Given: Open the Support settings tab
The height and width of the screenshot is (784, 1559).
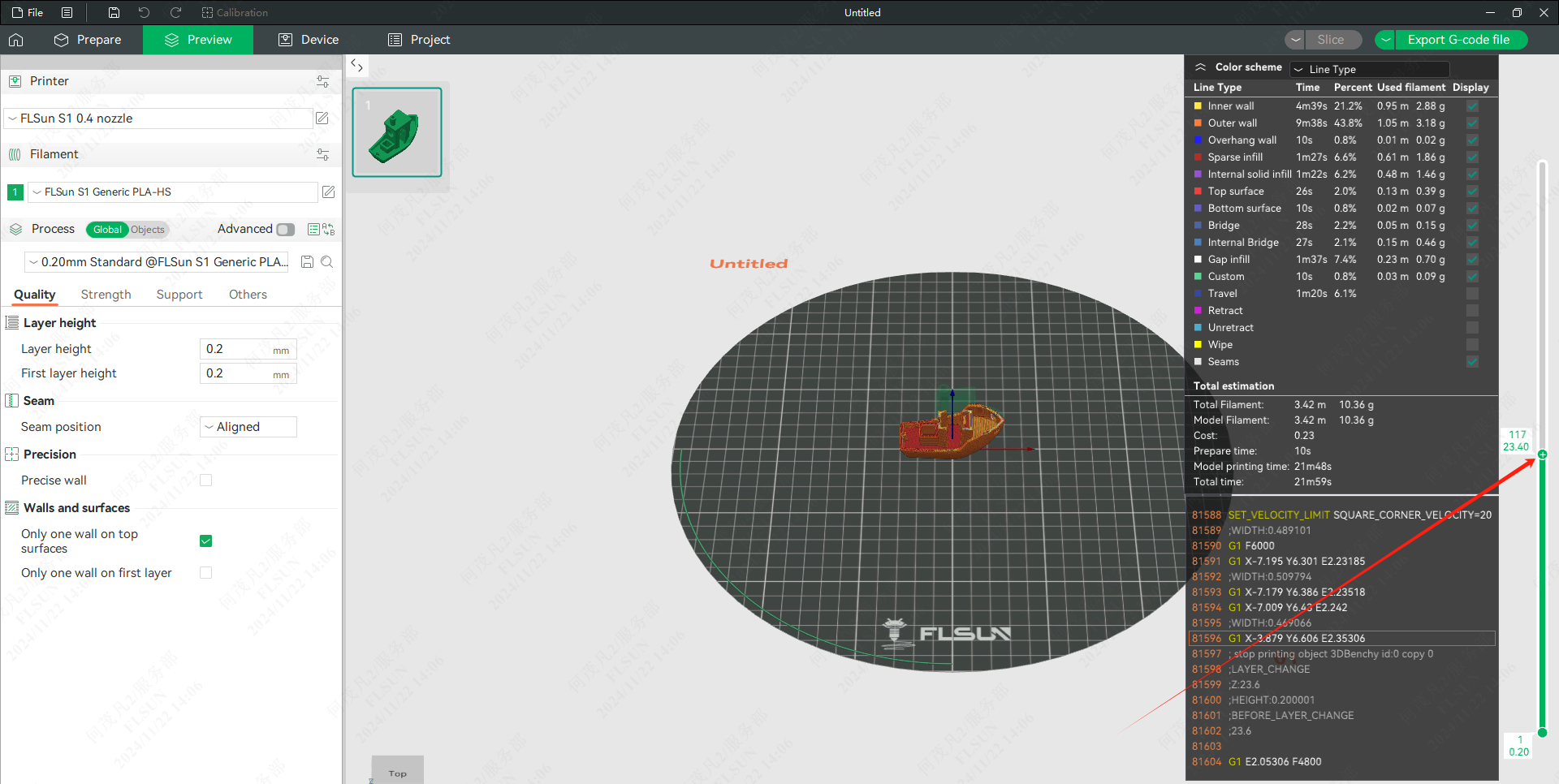Looking at the screenshot, I should click(179, 295).
